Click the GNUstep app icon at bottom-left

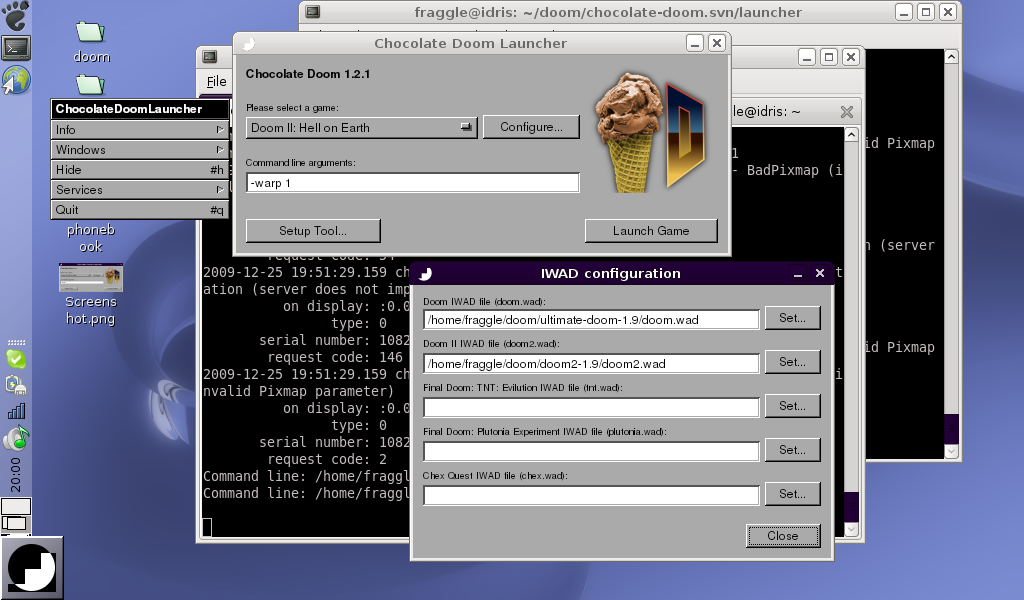tap(32, 567)
